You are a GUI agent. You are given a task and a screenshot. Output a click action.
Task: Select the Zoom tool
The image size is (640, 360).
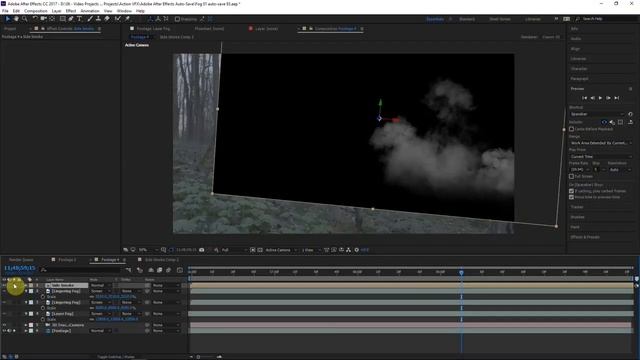24,19
